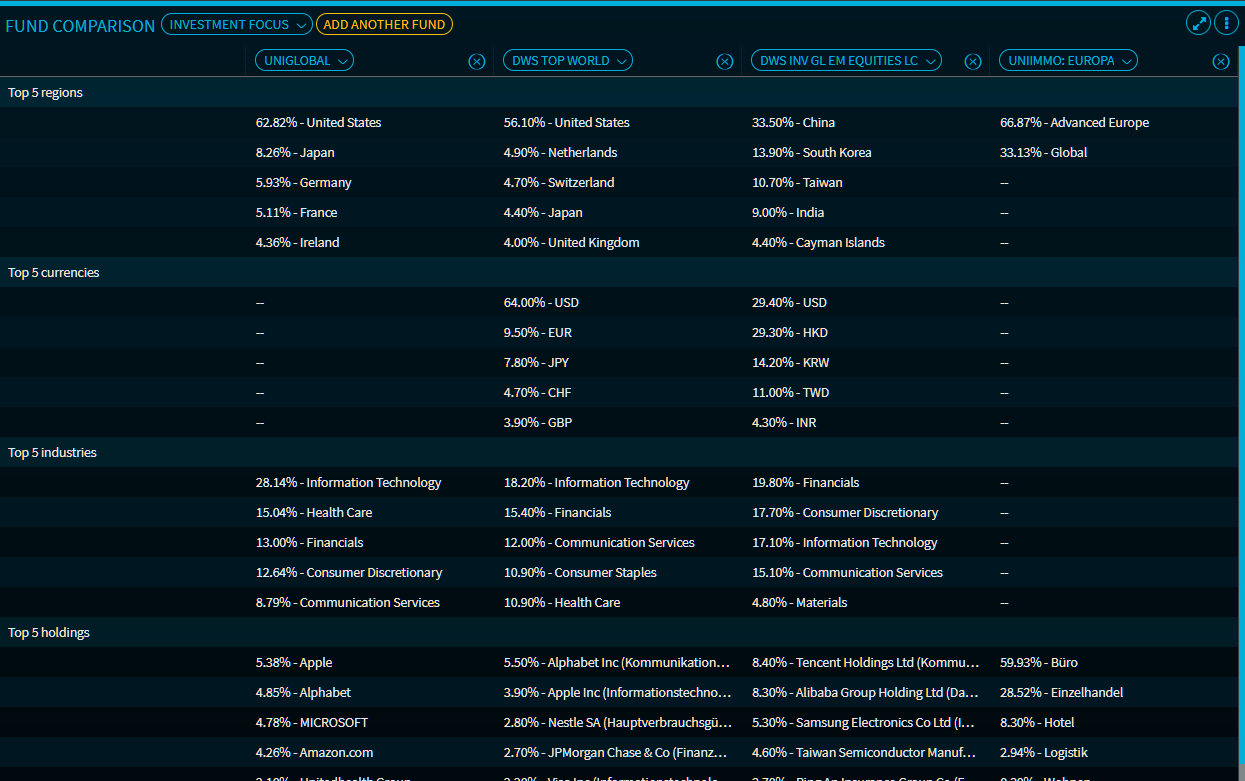Screen dimensions: 1245x781
Task: Click the Tencent Holdings Ltd holding entry
Action: click(864, 663)
